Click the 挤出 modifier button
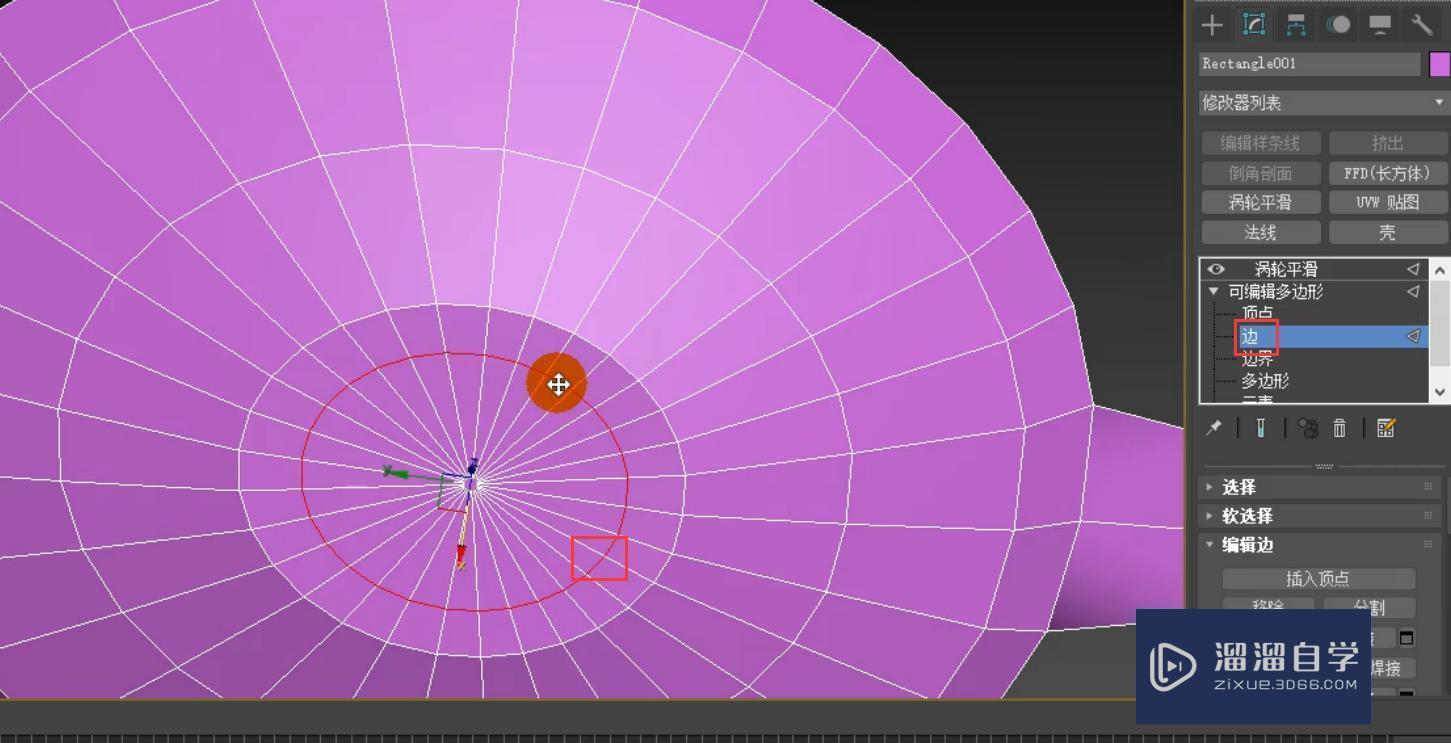 tap(1387, 143)
